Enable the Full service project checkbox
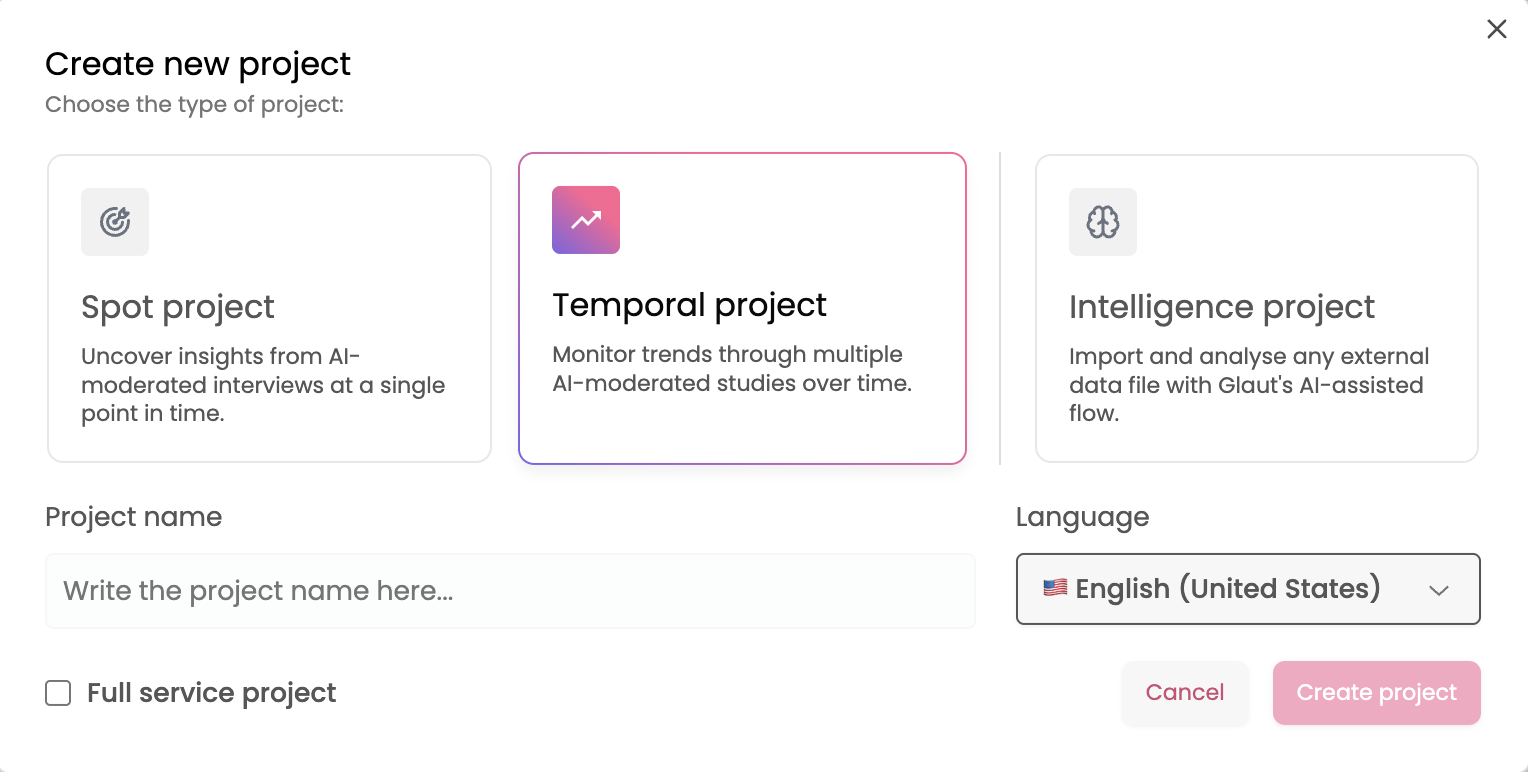 pyautogui.click(x=58, y=693)
